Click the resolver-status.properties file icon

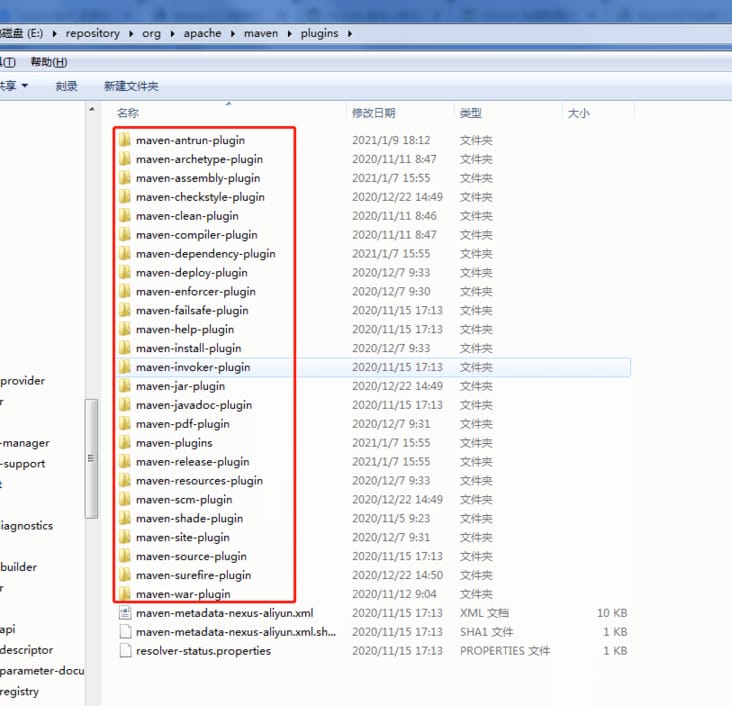(125, 650)
